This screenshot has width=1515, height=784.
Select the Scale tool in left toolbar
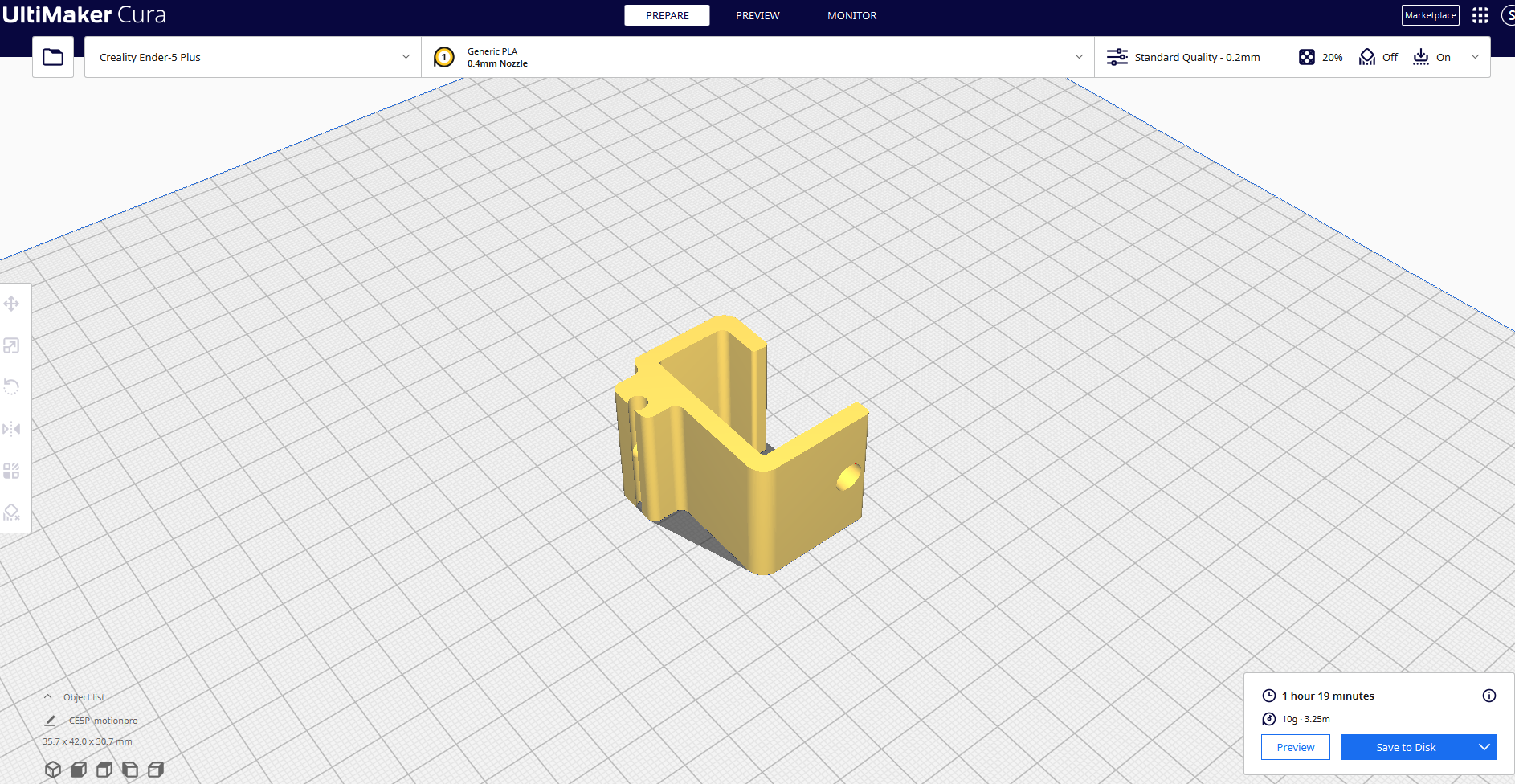pyautogui.click(x=11, y=345)
